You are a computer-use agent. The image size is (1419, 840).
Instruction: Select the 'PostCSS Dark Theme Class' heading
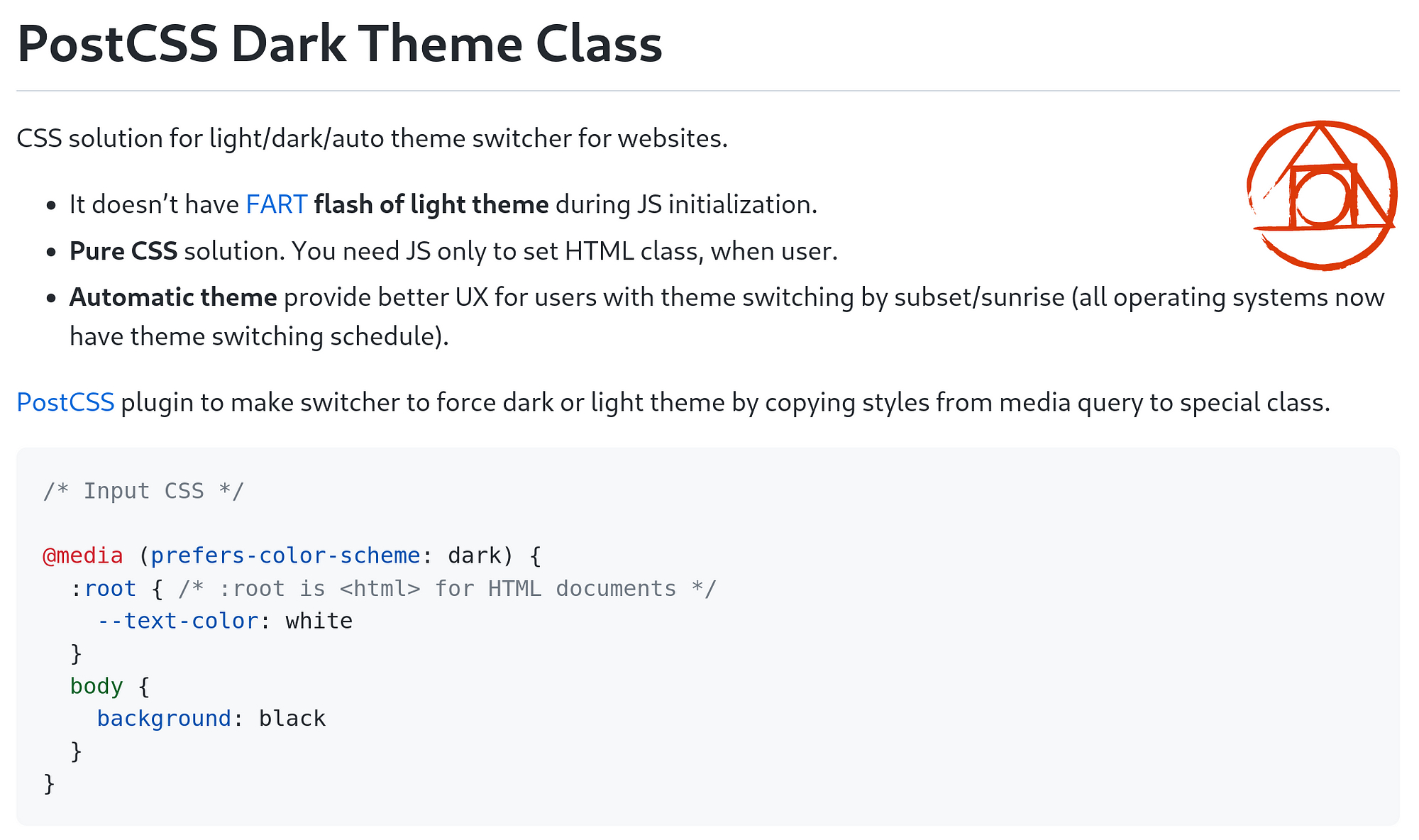[x=339, y=44]
